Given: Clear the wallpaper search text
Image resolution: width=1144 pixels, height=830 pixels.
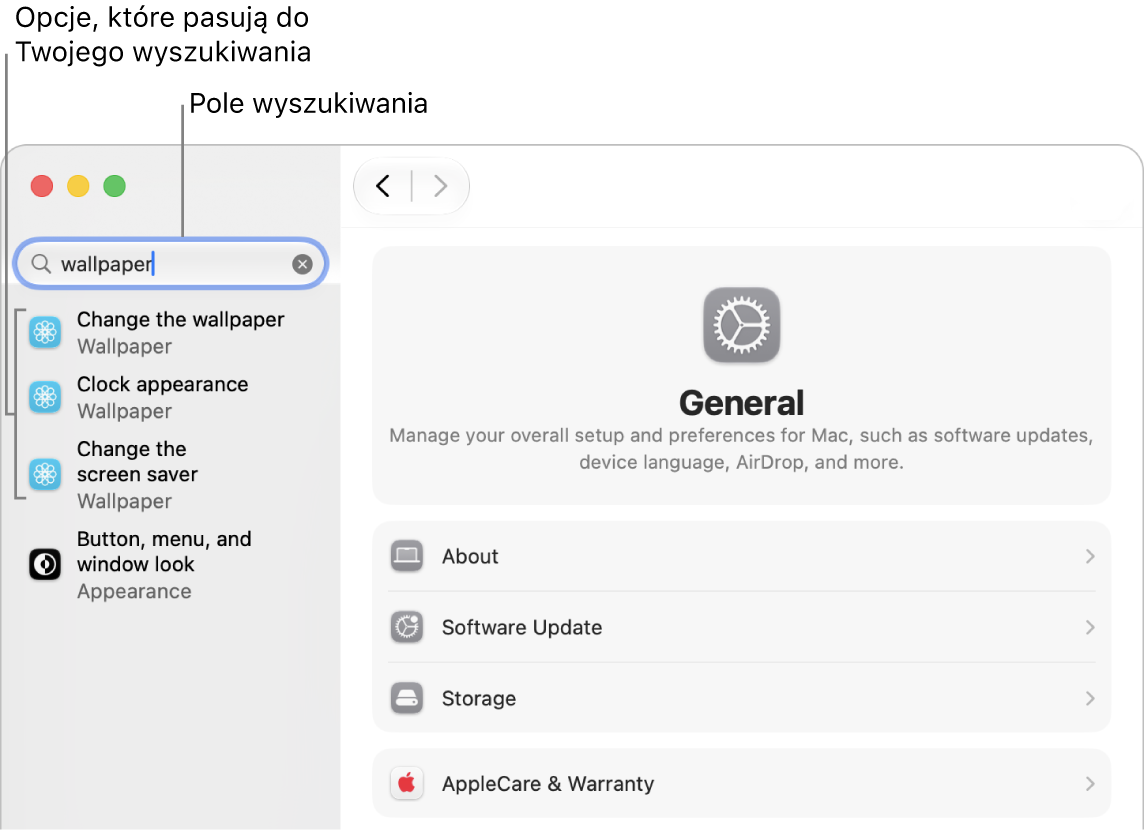Looking at the screenshot, I should (x=302, y=264).
